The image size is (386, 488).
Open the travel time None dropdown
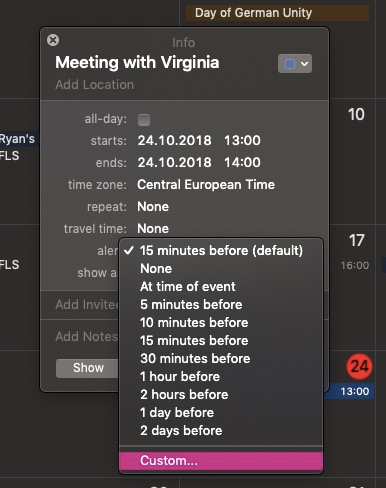(x=153, y=229)
